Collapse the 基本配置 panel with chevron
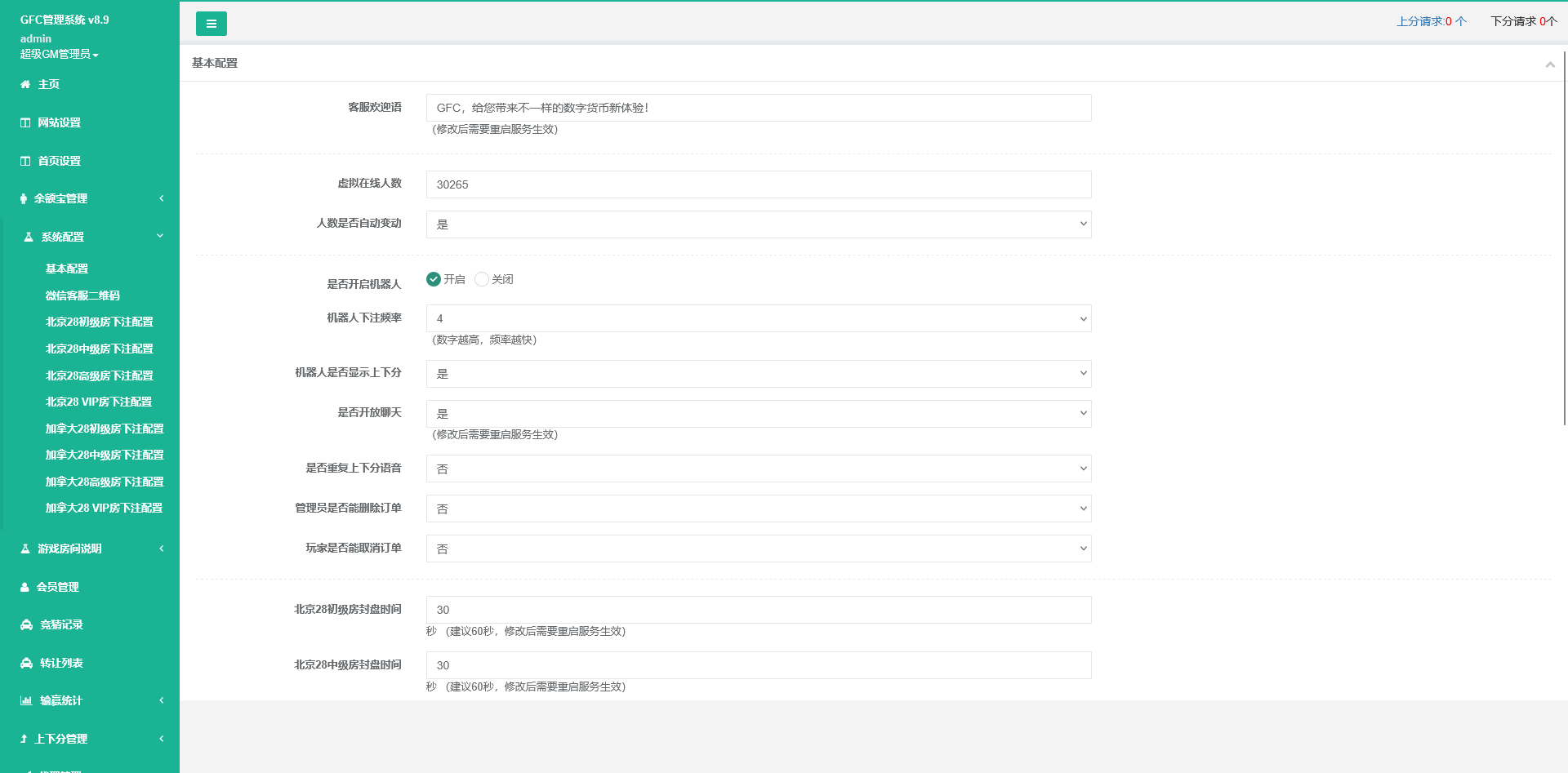The width and height of the screenshot is (1568, 773). pos(1549,64)
